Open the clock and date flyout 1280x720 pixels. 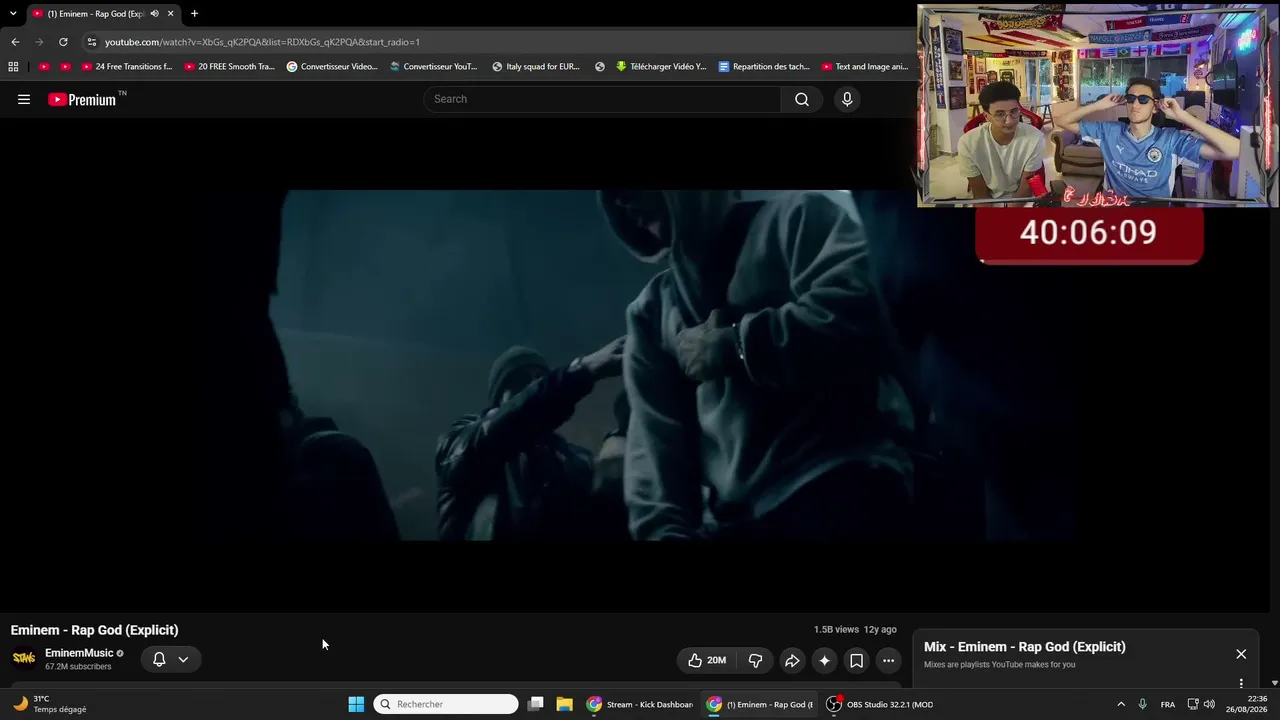(1247, 704)
